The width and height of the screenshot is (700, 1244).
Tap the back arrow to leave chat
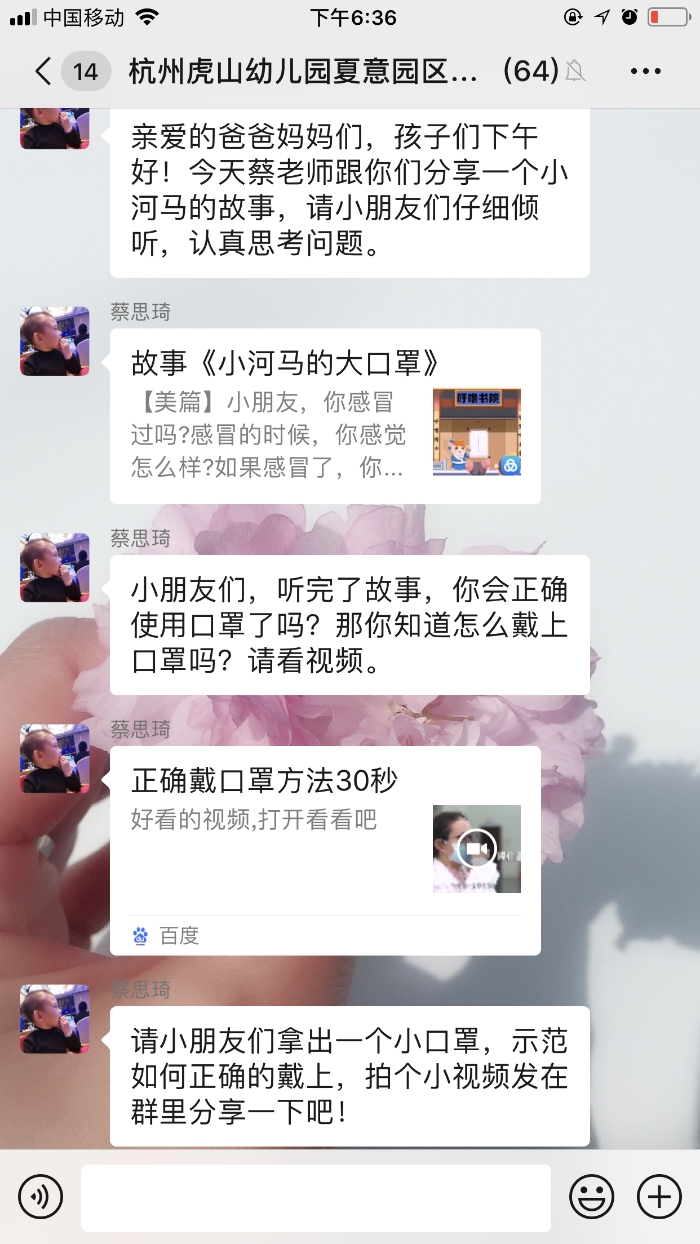coord(42,71)
